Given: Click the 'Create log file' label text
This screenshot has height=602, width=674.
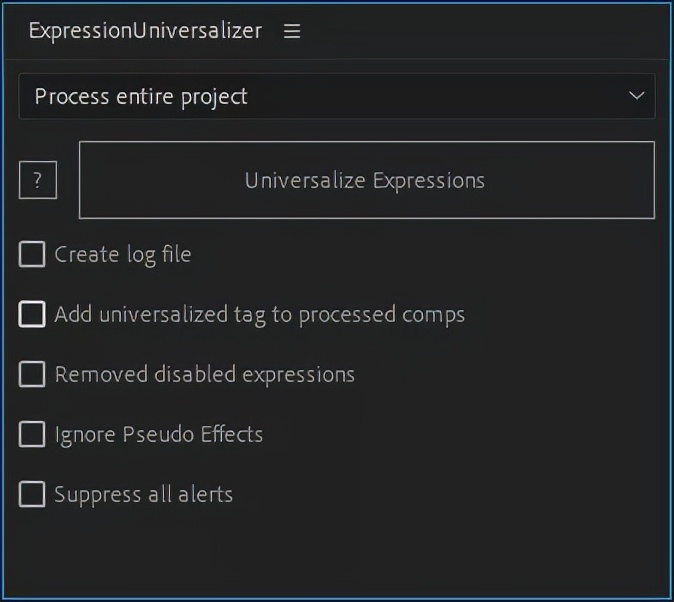Looking at the screenshot, I should [x=123, y=254].
